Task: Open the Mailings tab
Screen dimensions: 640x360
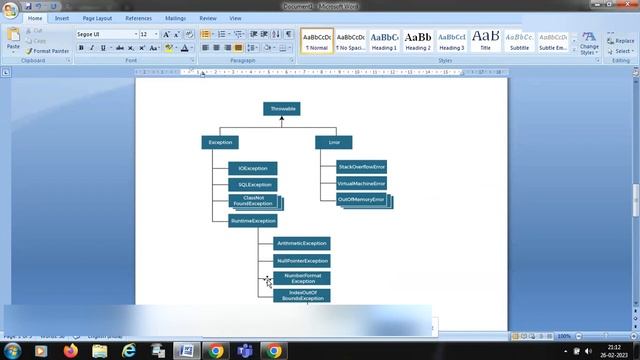Action: [176, 18]
